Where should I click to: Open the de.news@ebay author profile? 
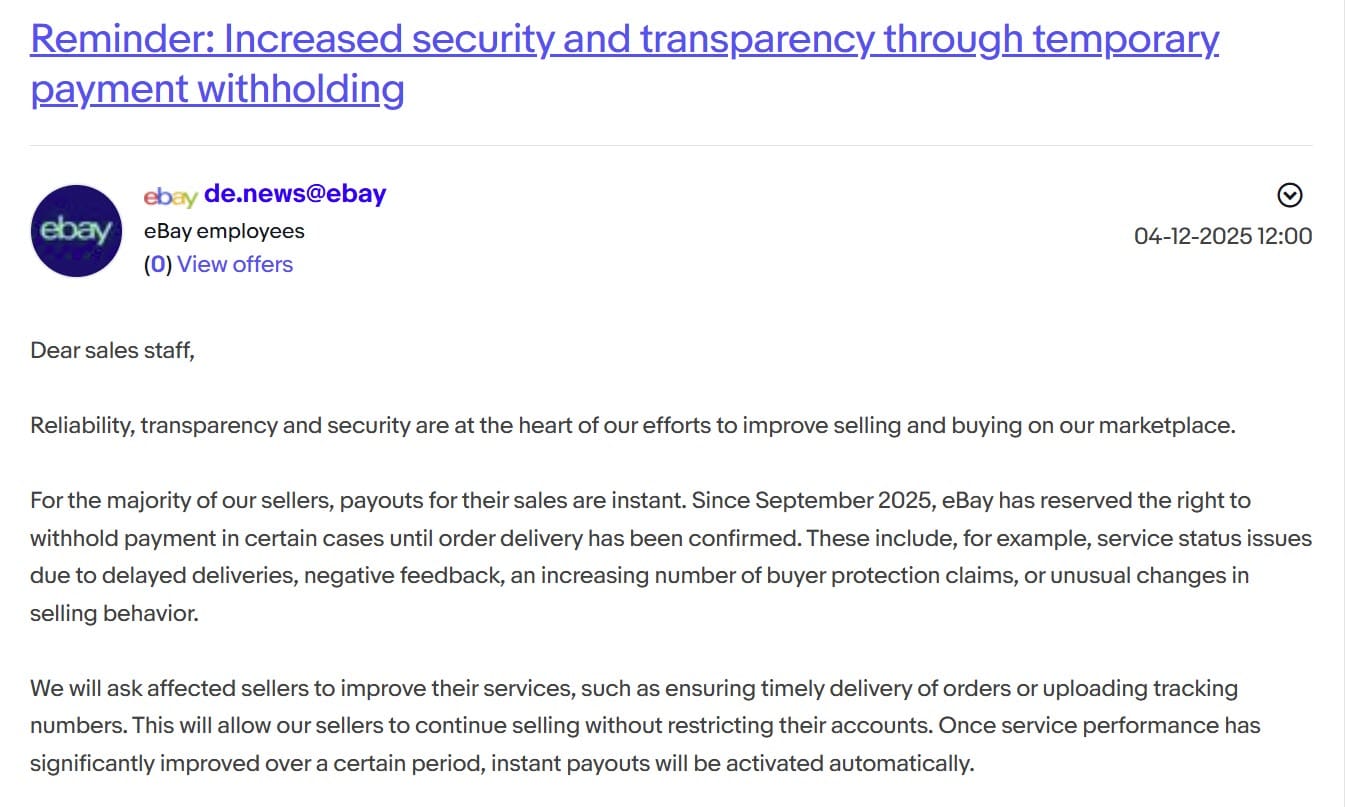pyautogui.click(x=295, y=194)
